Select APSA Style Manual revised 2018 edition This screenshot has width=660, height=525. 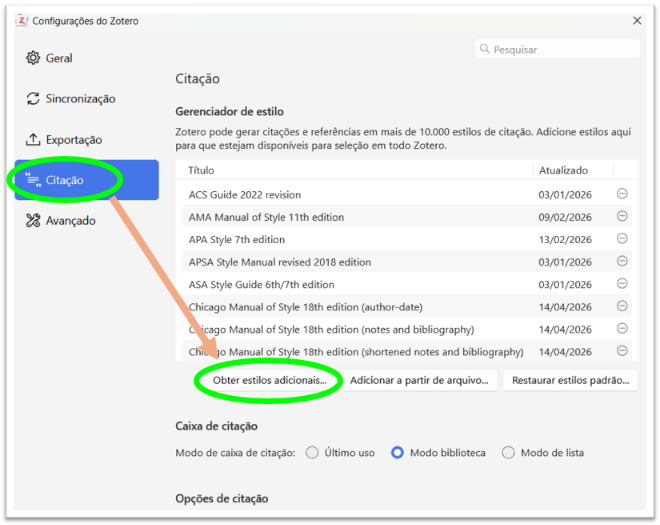pyautogui.click(x=407, y=262)
